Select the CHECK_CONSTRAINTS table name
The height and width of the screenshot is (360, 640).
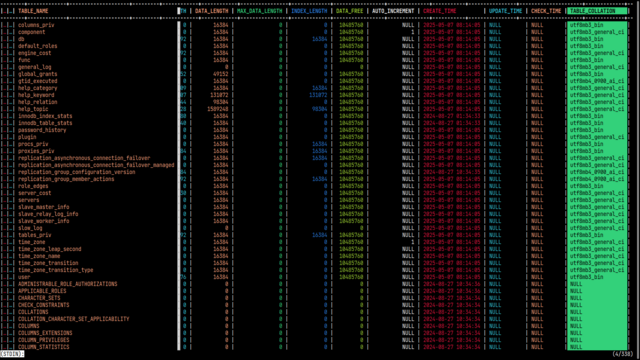[x=44, y=305]
